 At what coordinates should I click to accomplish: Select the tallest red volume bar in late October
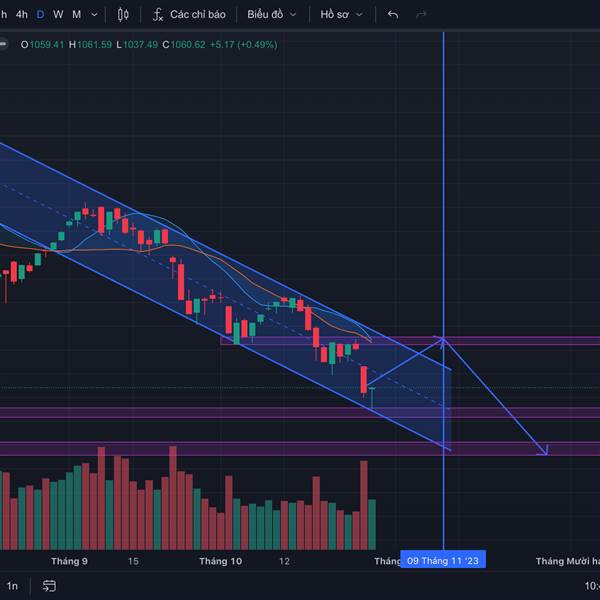(x=364, y=505)
